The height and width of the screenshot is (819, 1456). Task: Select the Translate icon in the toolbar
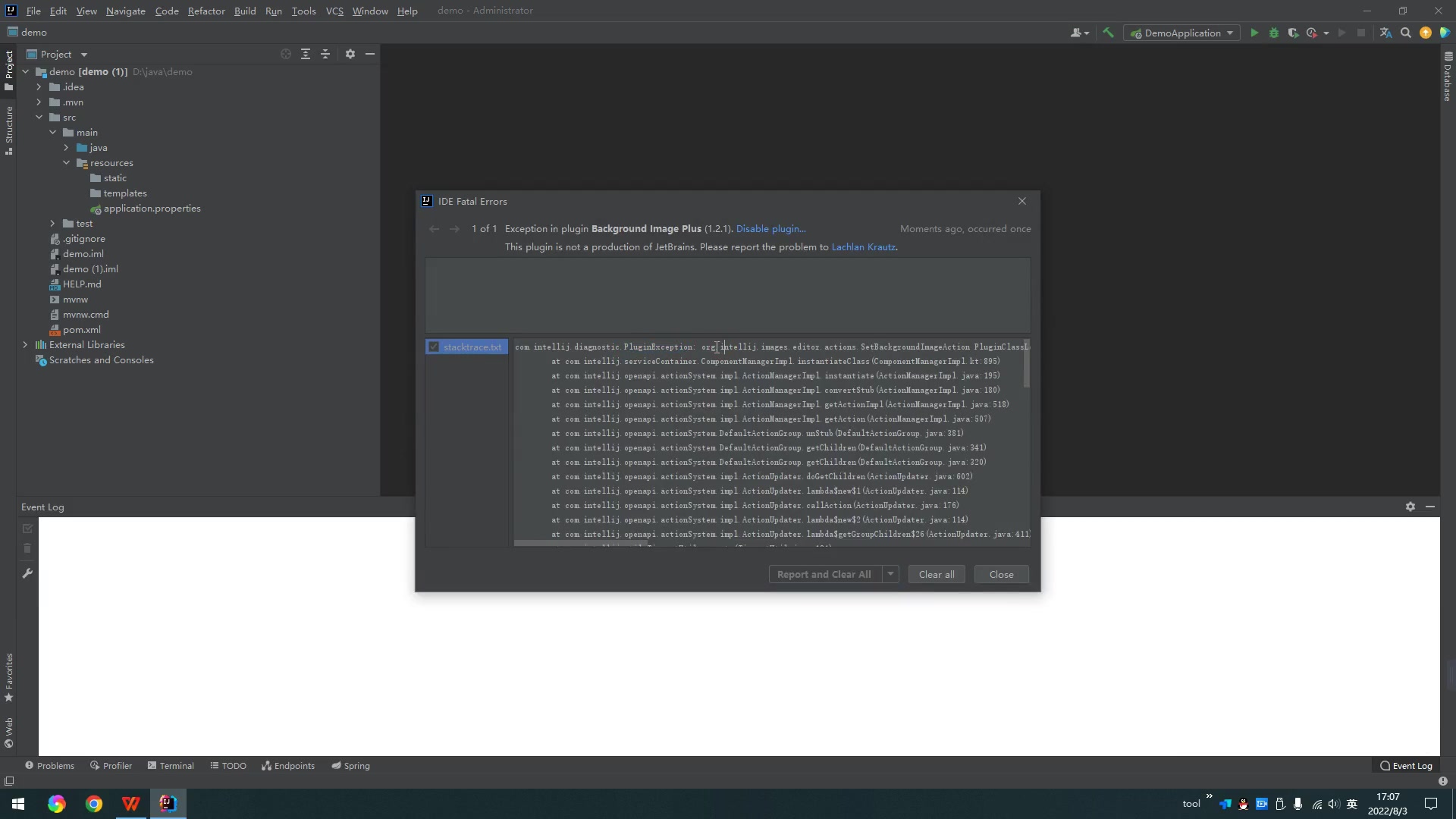coord(1386,33)
